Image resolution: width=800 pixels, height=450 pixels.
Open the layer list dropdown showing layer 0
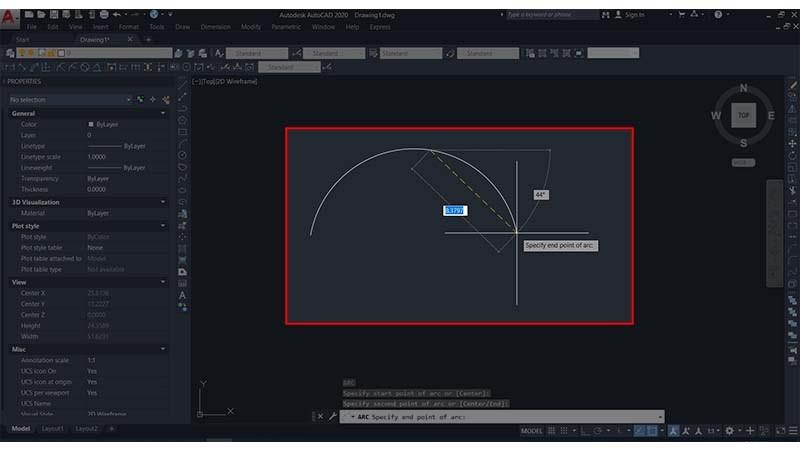[x=94, y=53]
